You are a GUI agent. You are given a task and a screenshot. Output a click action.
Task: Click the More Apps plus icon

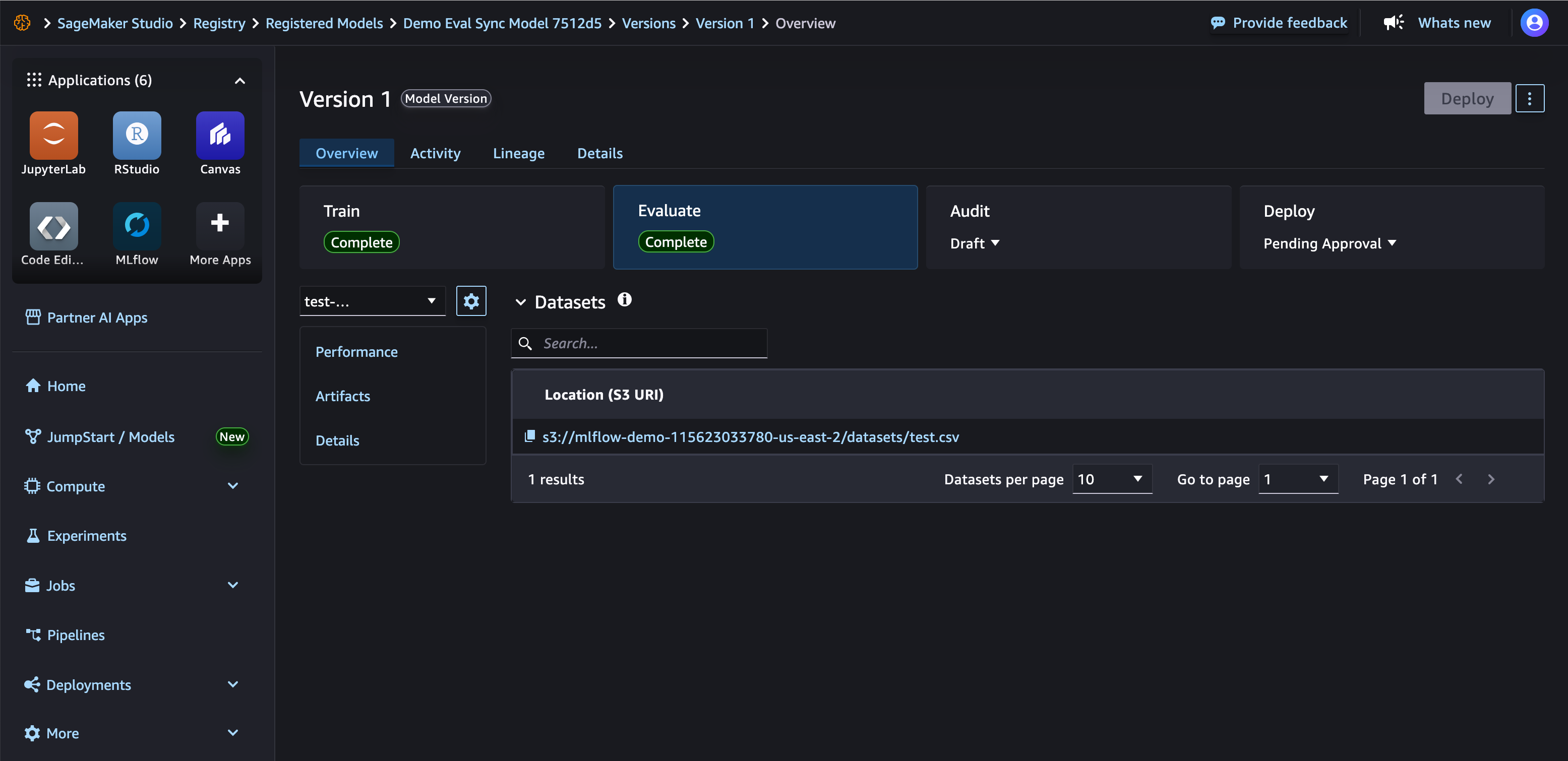tap(220, 223)
